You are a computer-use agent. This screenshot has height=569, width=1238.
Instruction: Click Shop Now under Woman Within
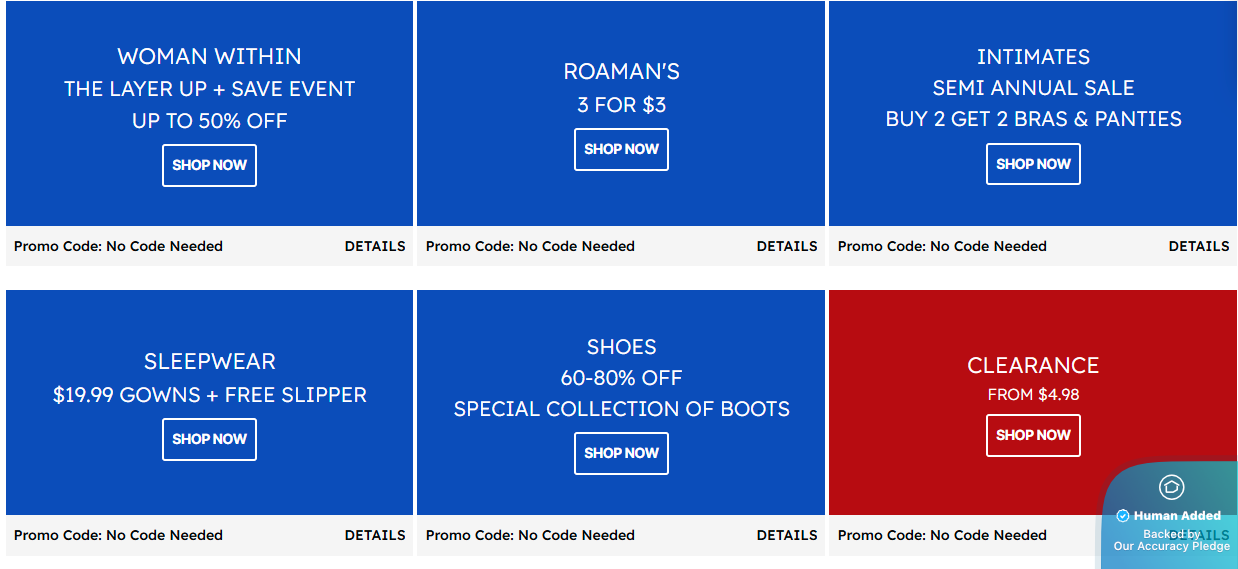pyautogui.click(x=209, y=165)
